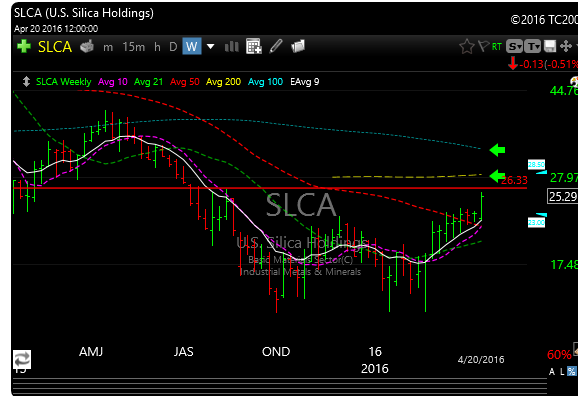Click the SLCA Weekly plot label
This screenshot has height=396, width=578.
pyautogui.click(x=63, y=82)
